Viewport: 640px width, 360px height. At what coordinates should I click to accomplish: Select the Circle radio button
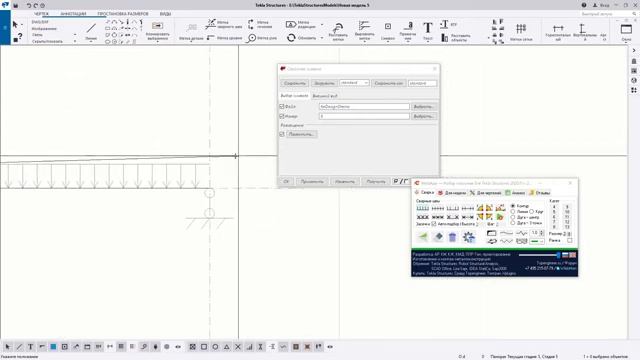(531, 212)
